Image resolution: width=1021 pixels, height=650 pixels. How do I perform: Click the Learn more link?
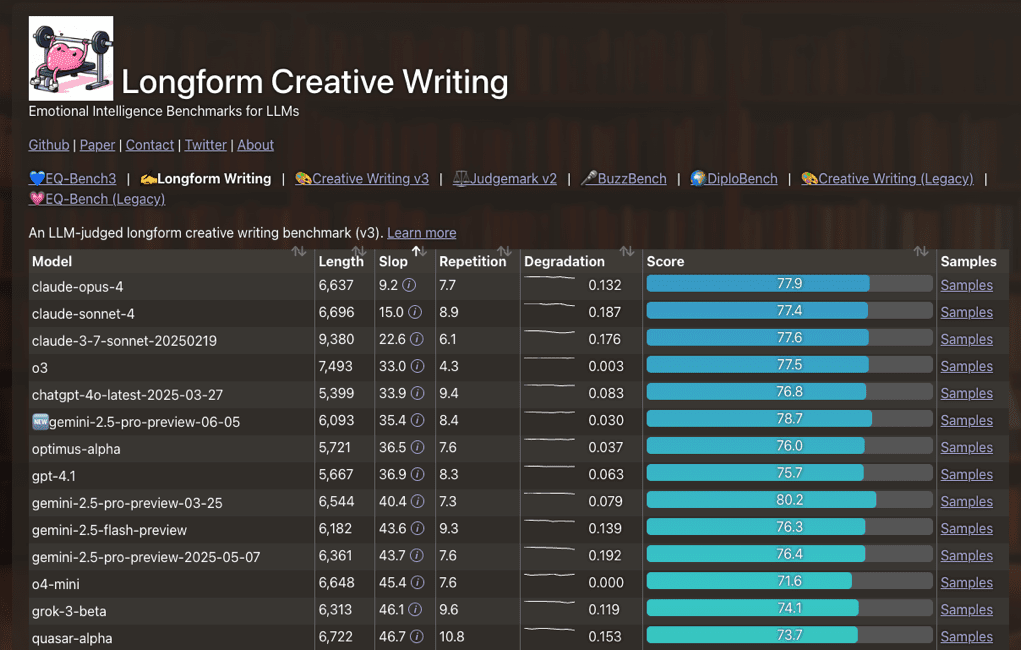(421, 233)
